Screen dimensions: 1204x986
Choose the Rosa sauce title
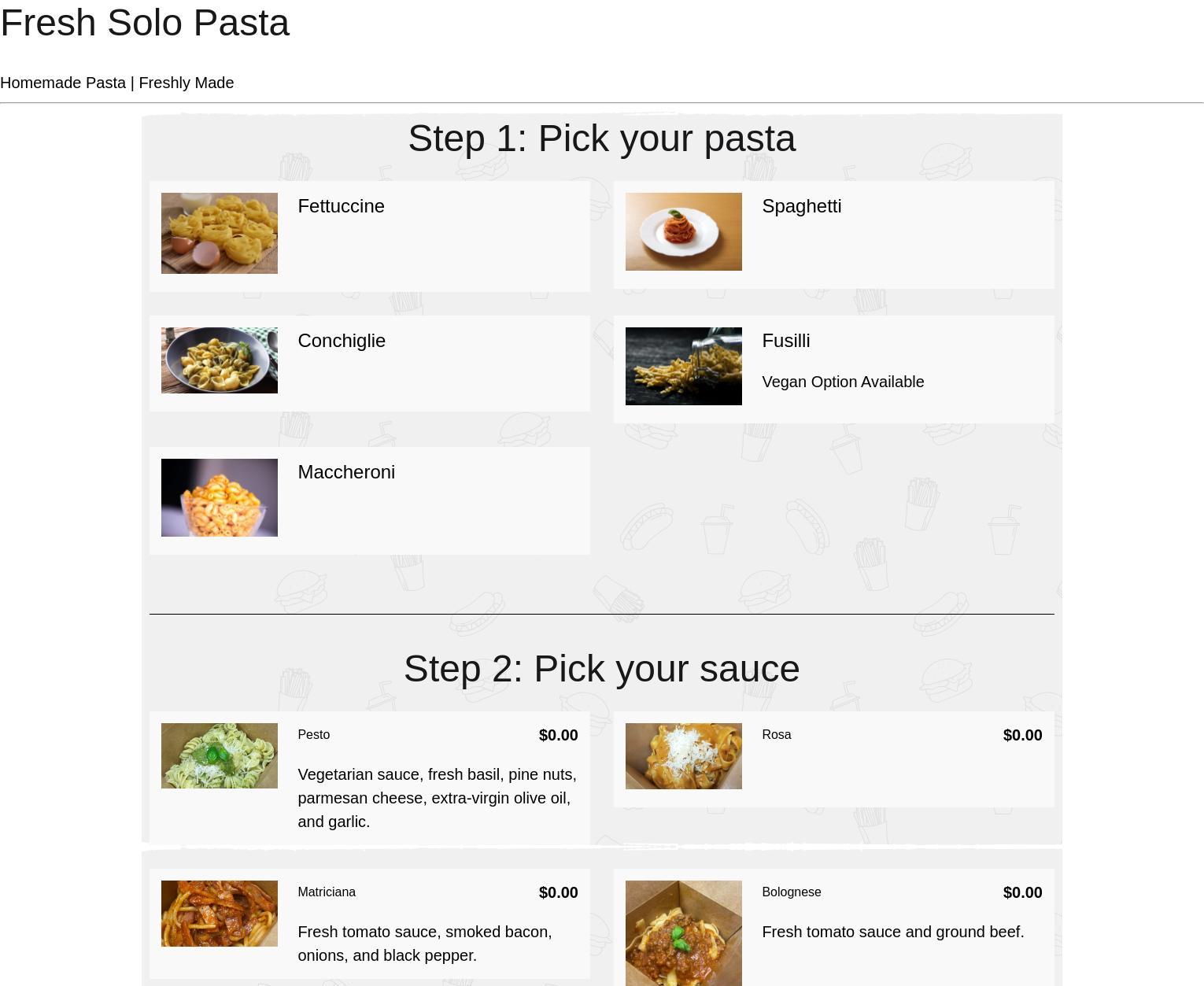(776, 734)
